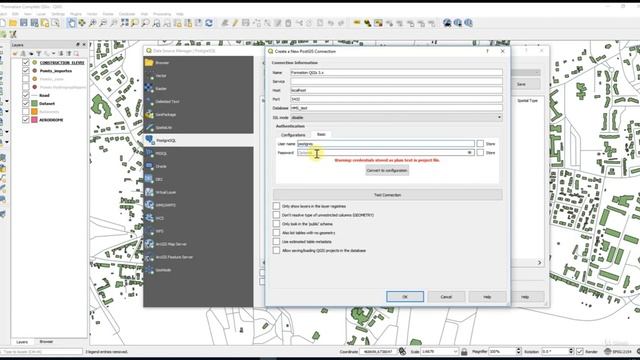Screen dimensions: 640x360
Task: Select the SpatiaLite source type
Action: 198,128
